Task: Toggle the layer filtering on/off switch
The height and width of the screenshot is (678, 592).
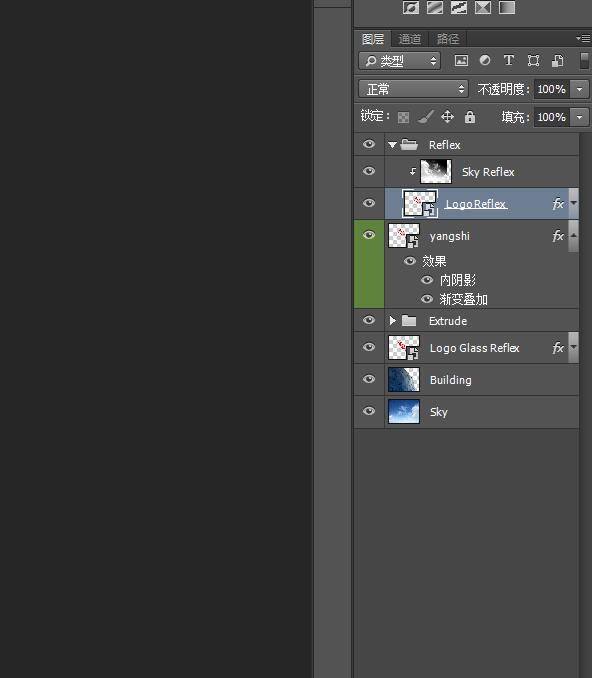Action: point(584,61)
